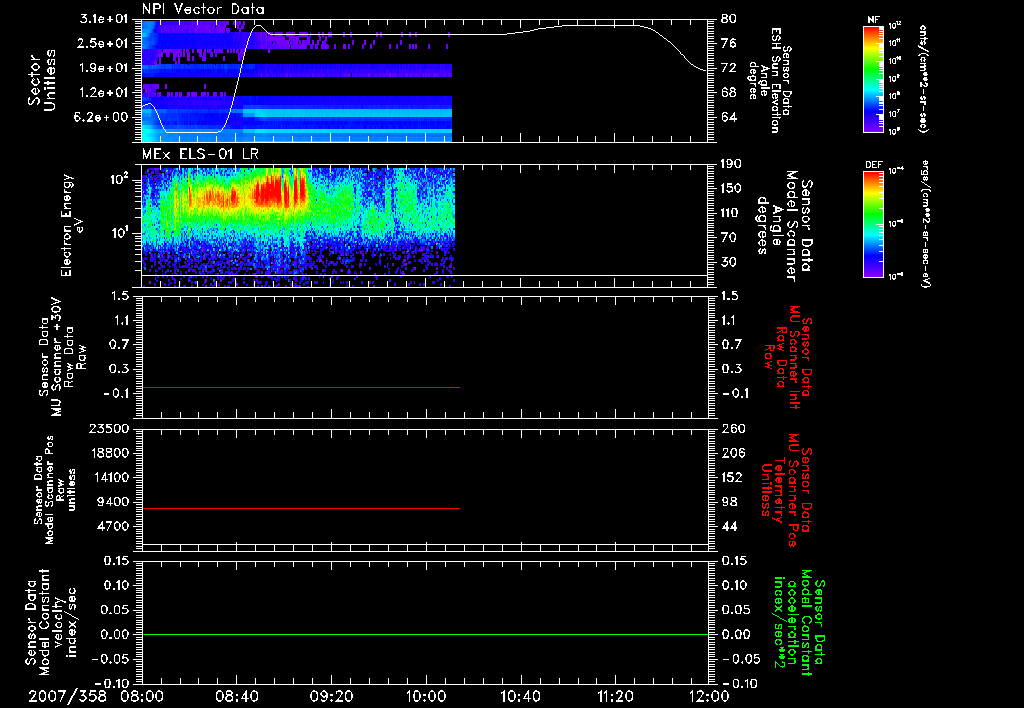The width and height of the screenshot is (1024, 708).
Task: Click the red MU Scanner +30V trace
Action: (300, 387)
